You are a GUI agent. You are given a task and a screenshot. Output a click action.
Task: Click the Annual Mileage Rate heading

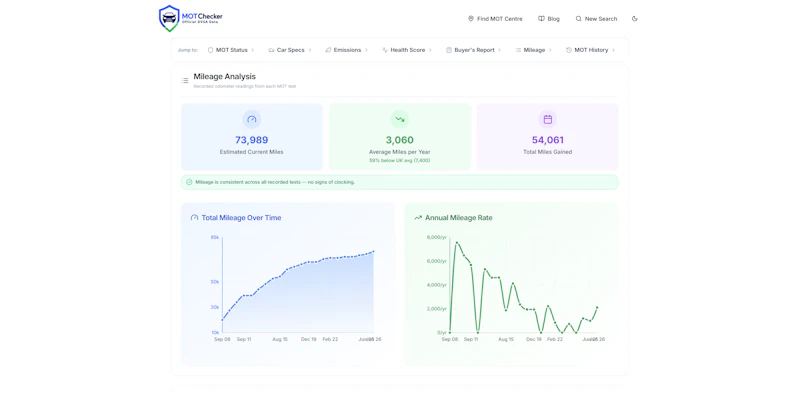tap(459, 217)
